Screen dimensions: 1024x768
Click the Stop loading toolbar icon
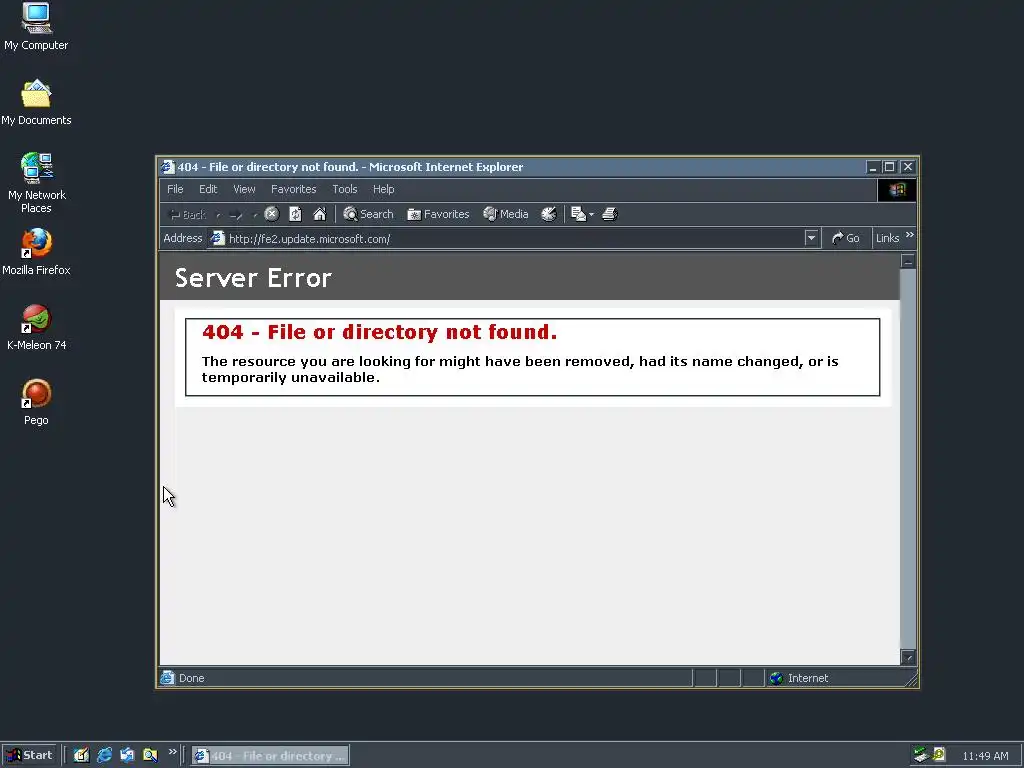coord(272,214)
